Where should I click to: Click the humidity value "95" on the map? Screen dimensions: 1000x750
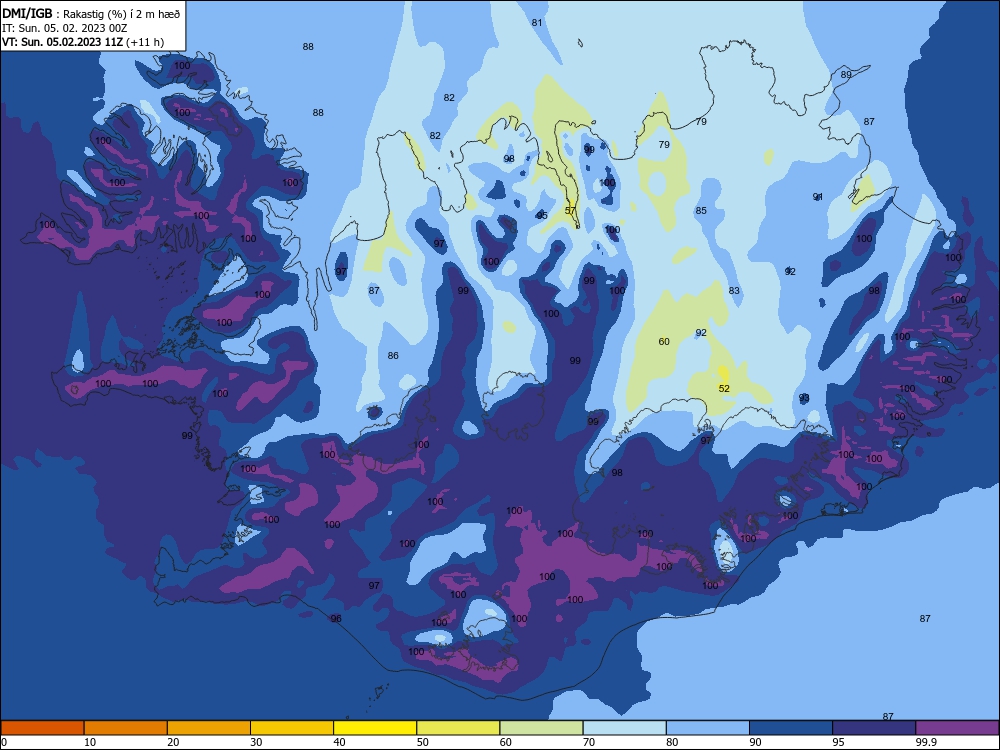point(542,216)
